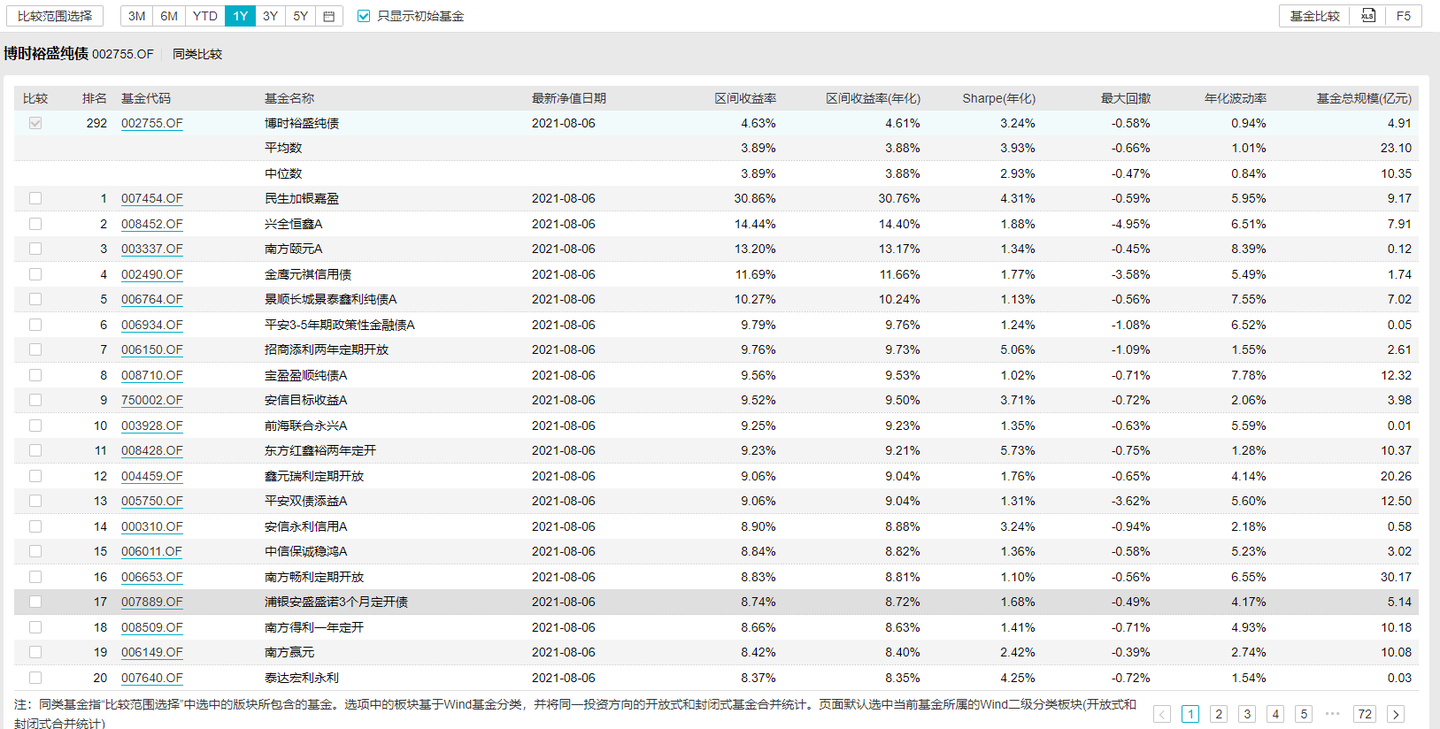The image size is (1440, 729).
Task: Choose the 5Y time range
Action: [x=300, y=16]
